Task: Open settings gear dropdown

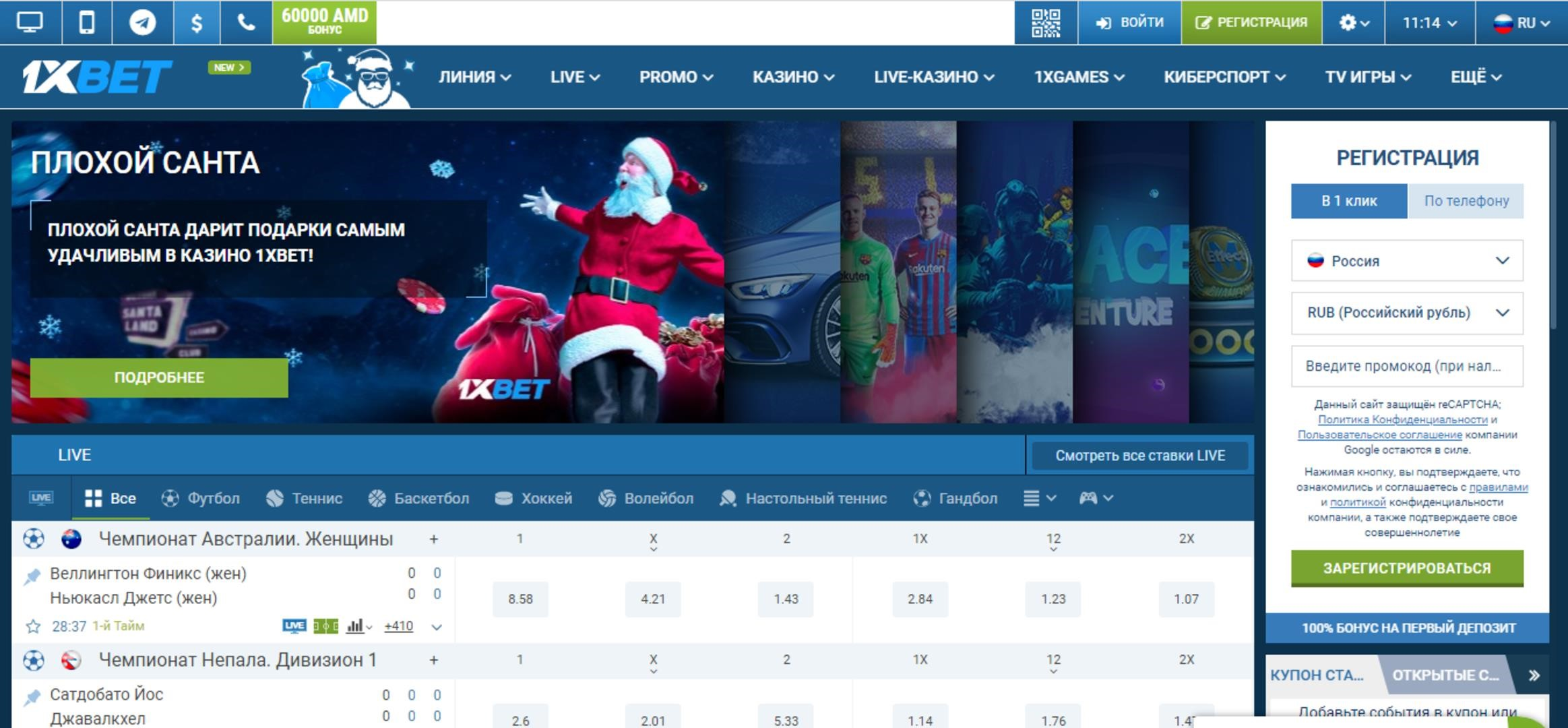Action: pyautogui.click(x=1354, y=22)
